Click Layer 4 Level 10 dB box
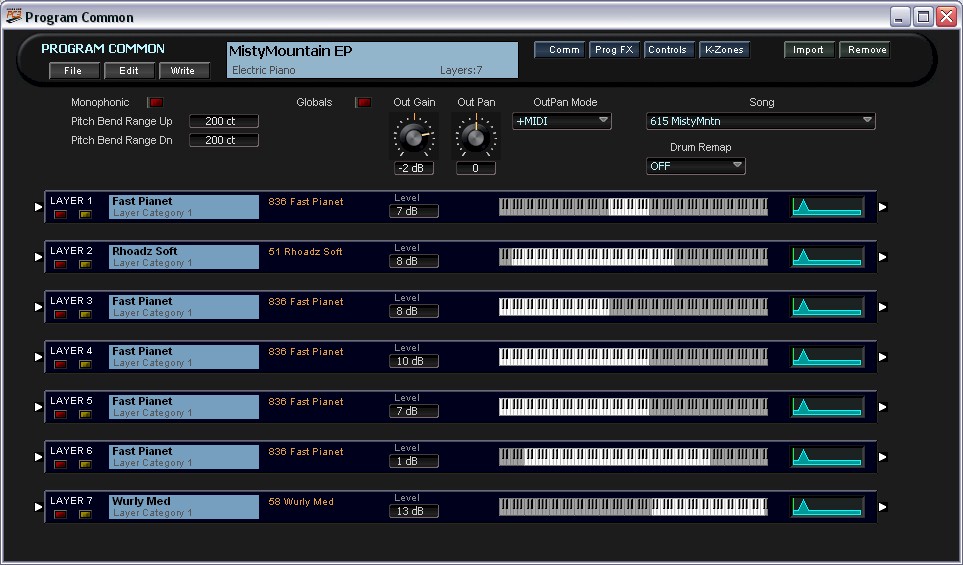The width and height of the screenshot is (963, 565). point(414,361)
